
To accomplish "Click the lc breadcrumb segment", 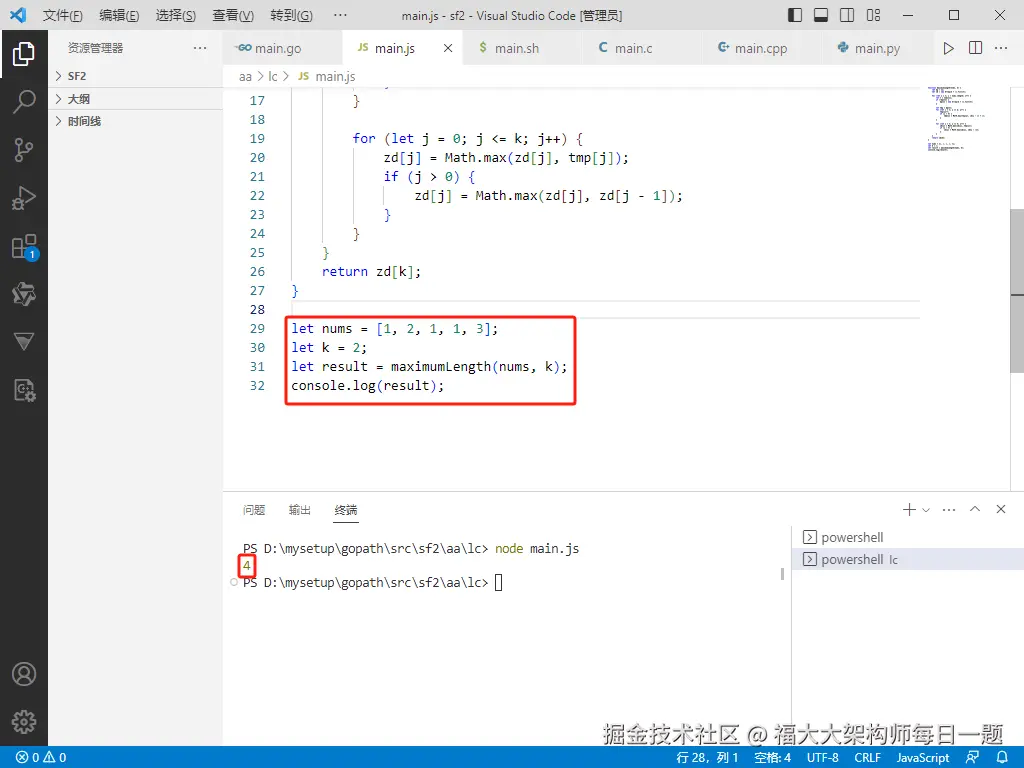I will 273,76.
